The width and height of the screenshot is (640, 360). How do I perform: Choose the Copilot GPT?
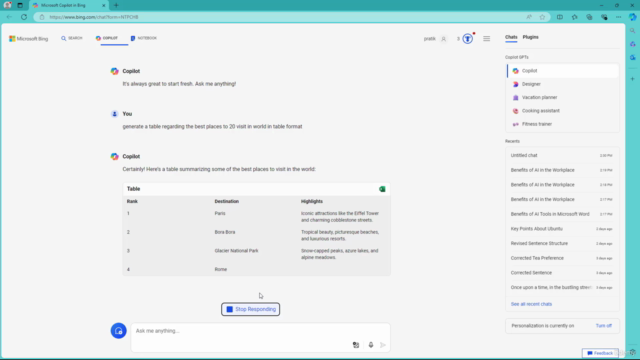tap(563, 71)
